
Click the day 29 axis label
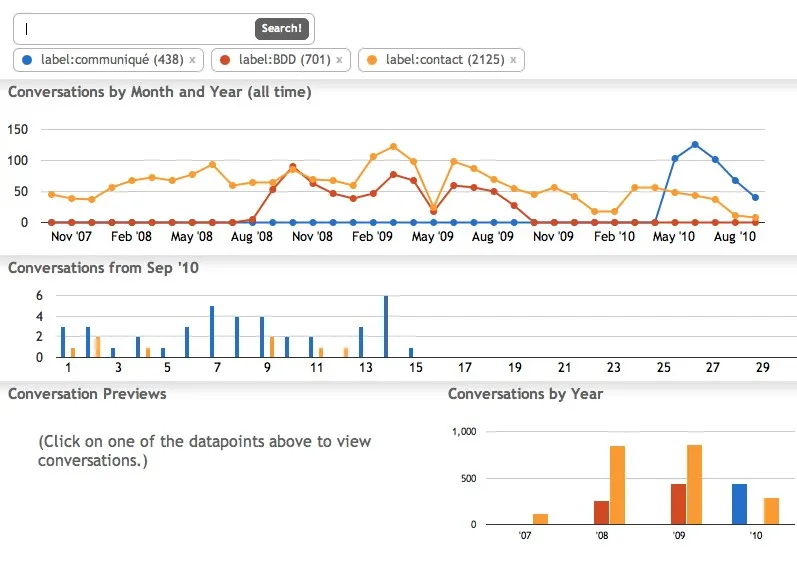coord(762,368)
